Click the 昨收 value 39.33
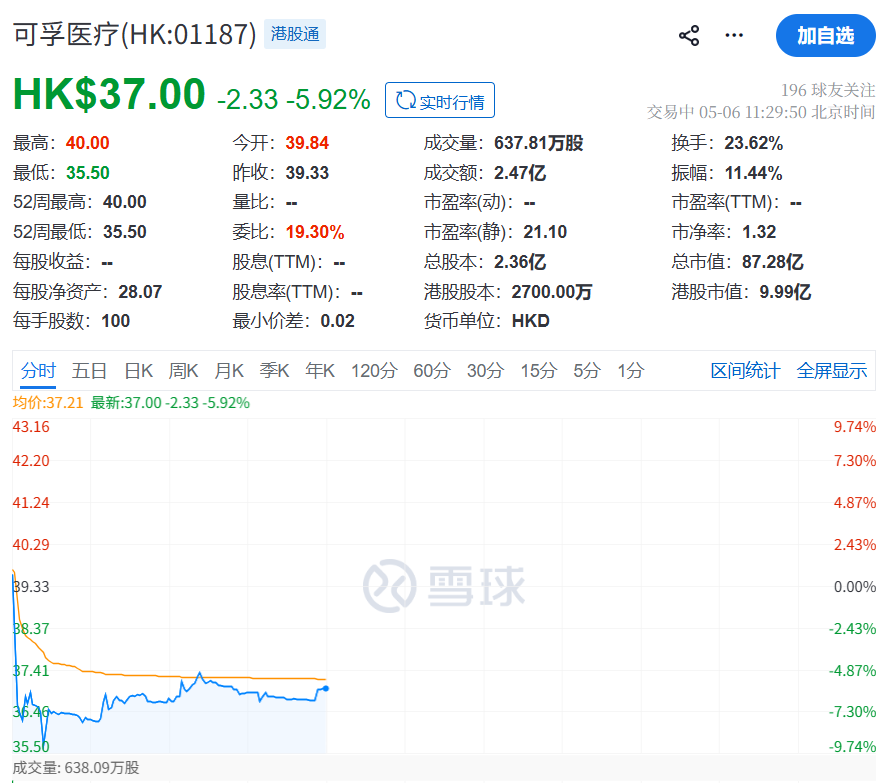The image size is (891, 783). [307, 172]
